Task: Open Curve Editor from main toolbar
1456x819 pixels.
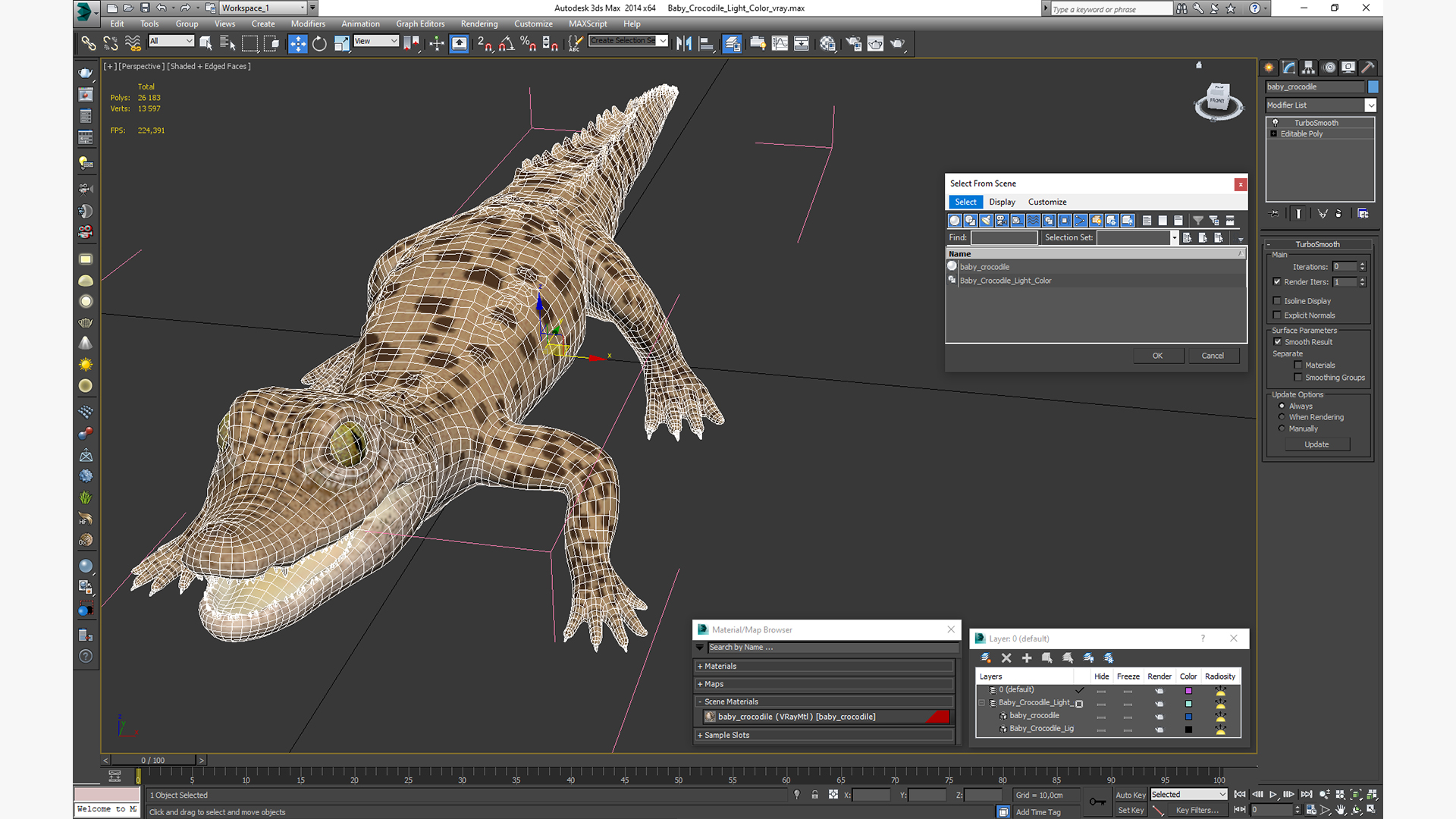Action: [x=780, y=44]
